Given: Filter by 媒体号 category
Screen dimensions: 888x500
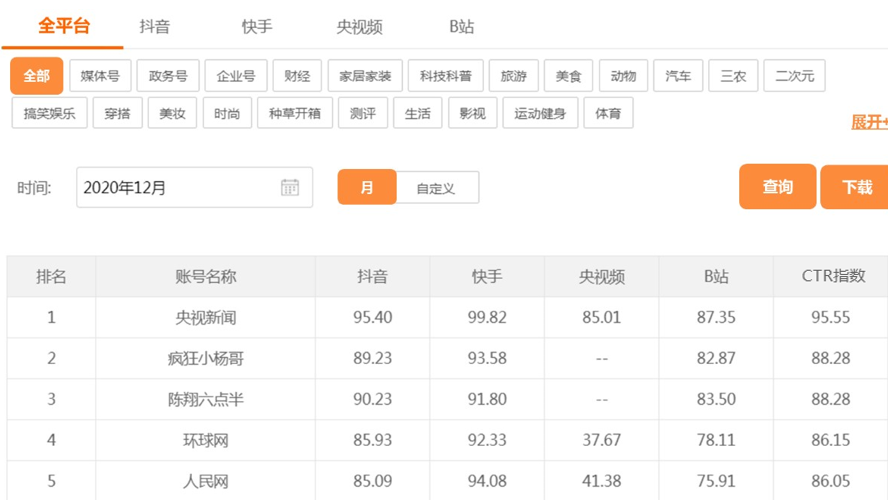Looking at the screenshot, I should 100,76.
